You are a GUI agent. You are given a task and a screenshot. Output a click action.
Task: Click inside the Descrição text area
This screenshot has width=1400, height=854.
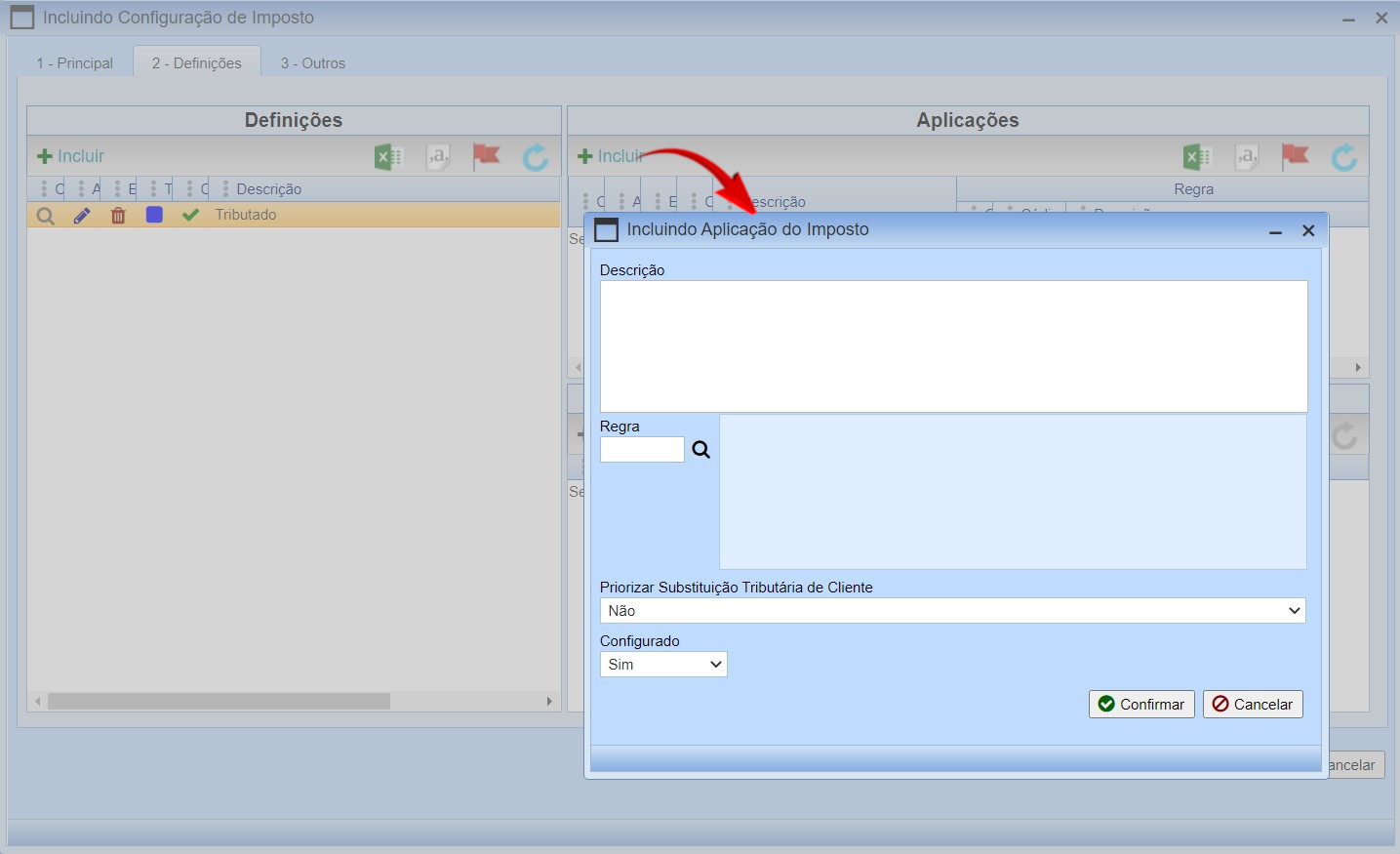coord(953,346)
